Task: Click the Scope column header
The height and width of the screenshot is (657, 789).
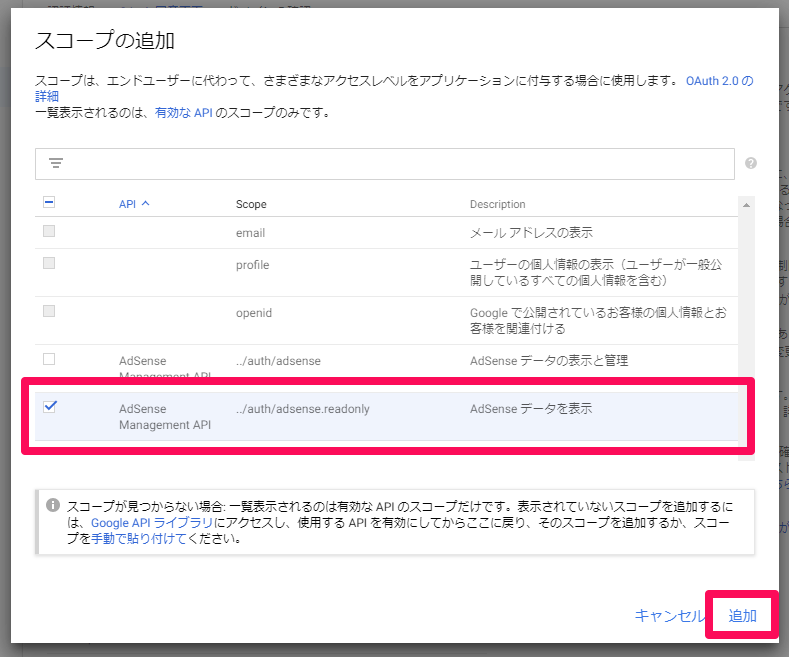Action: 251,204
